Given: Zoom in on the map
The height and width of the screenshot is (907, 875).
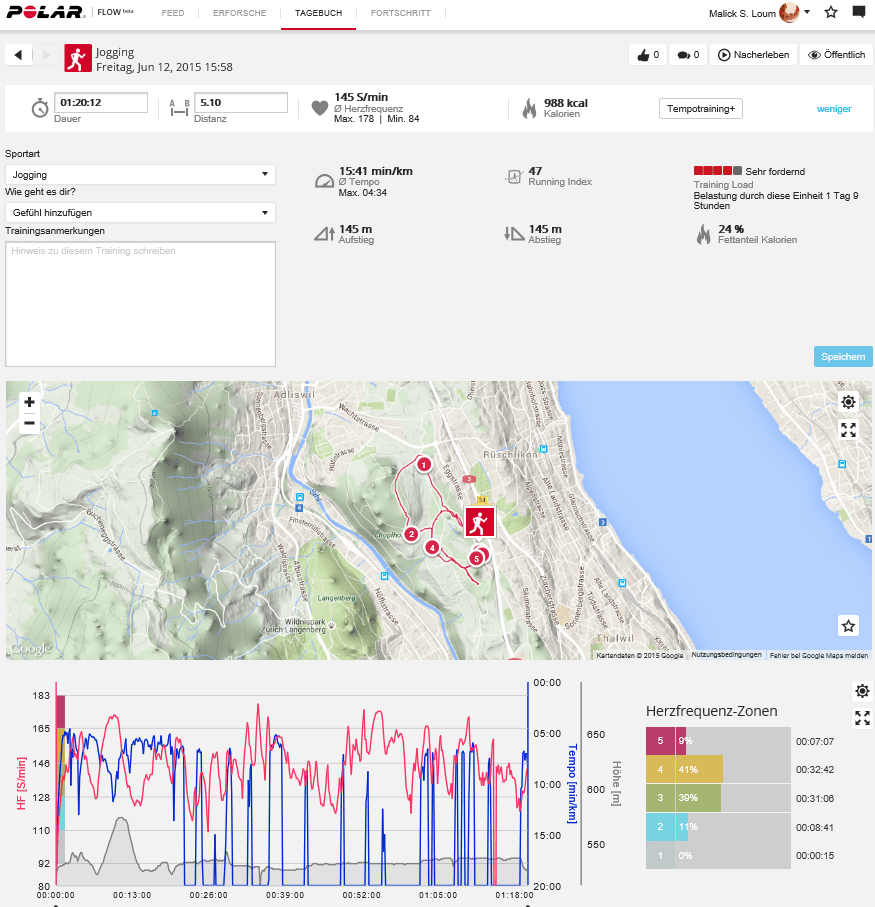Looking at the screenshot, I should tap(29, 402).
